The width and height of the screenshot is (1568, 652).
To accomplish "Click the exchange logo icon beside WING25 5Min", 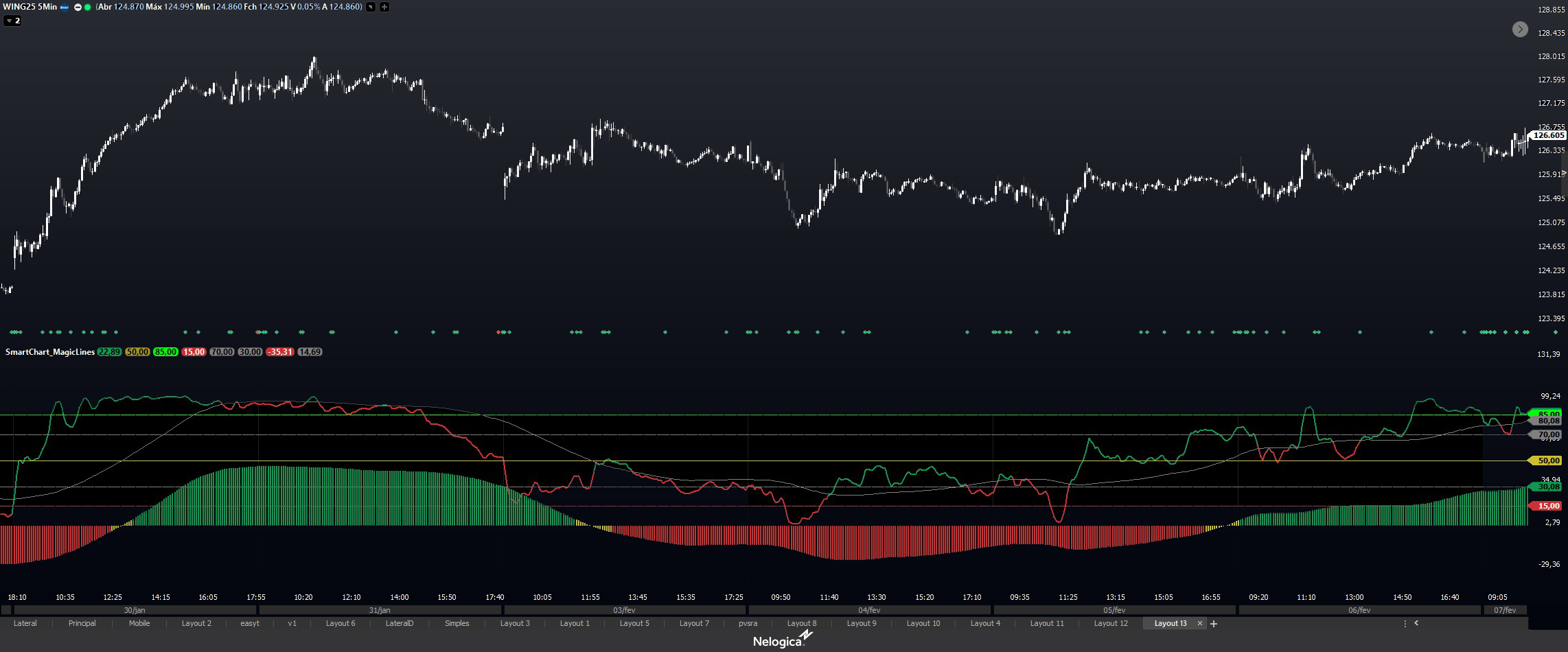I will [65, 8].
